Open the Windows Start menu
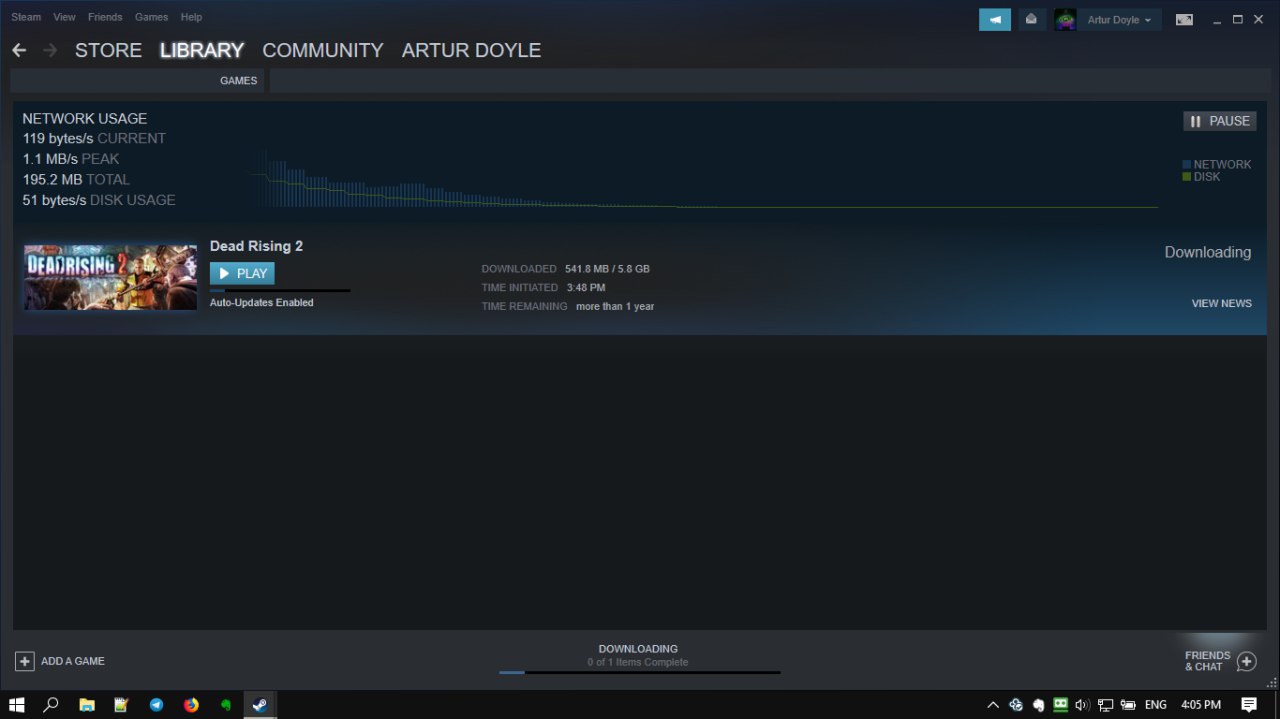 coord(16,704)
